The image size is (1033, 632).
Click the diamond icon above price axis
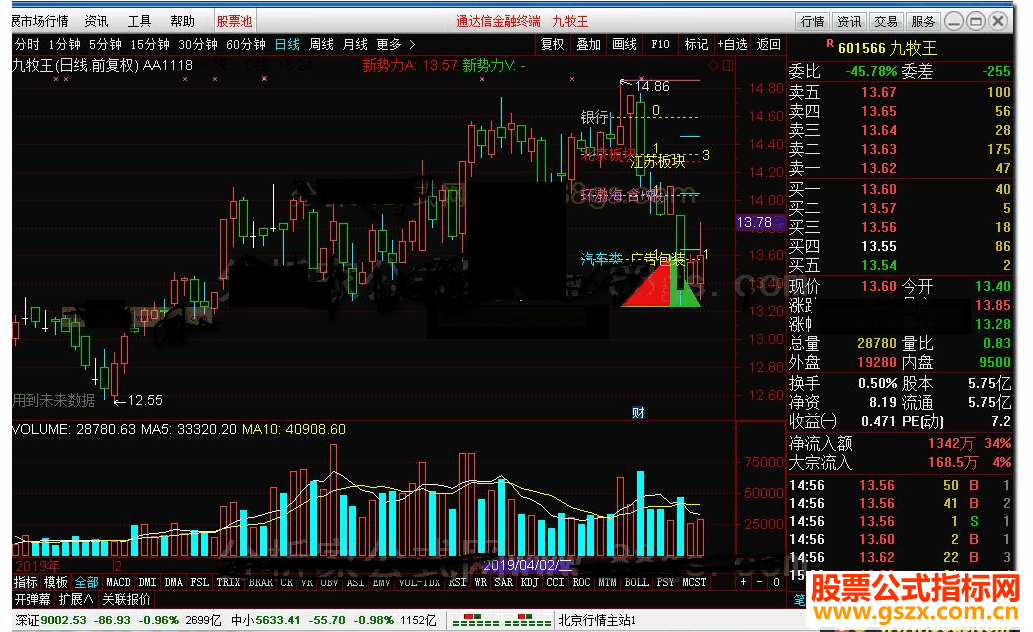[x=713, y=65]
